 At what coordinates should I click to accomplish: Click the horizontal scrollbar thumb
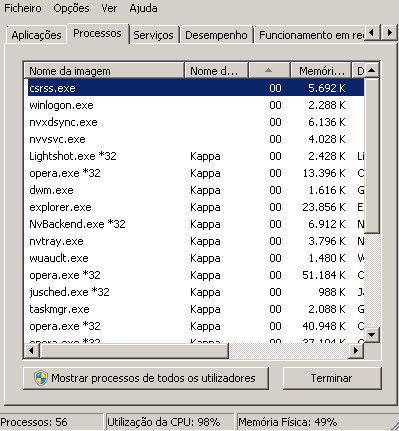point(134,351)
